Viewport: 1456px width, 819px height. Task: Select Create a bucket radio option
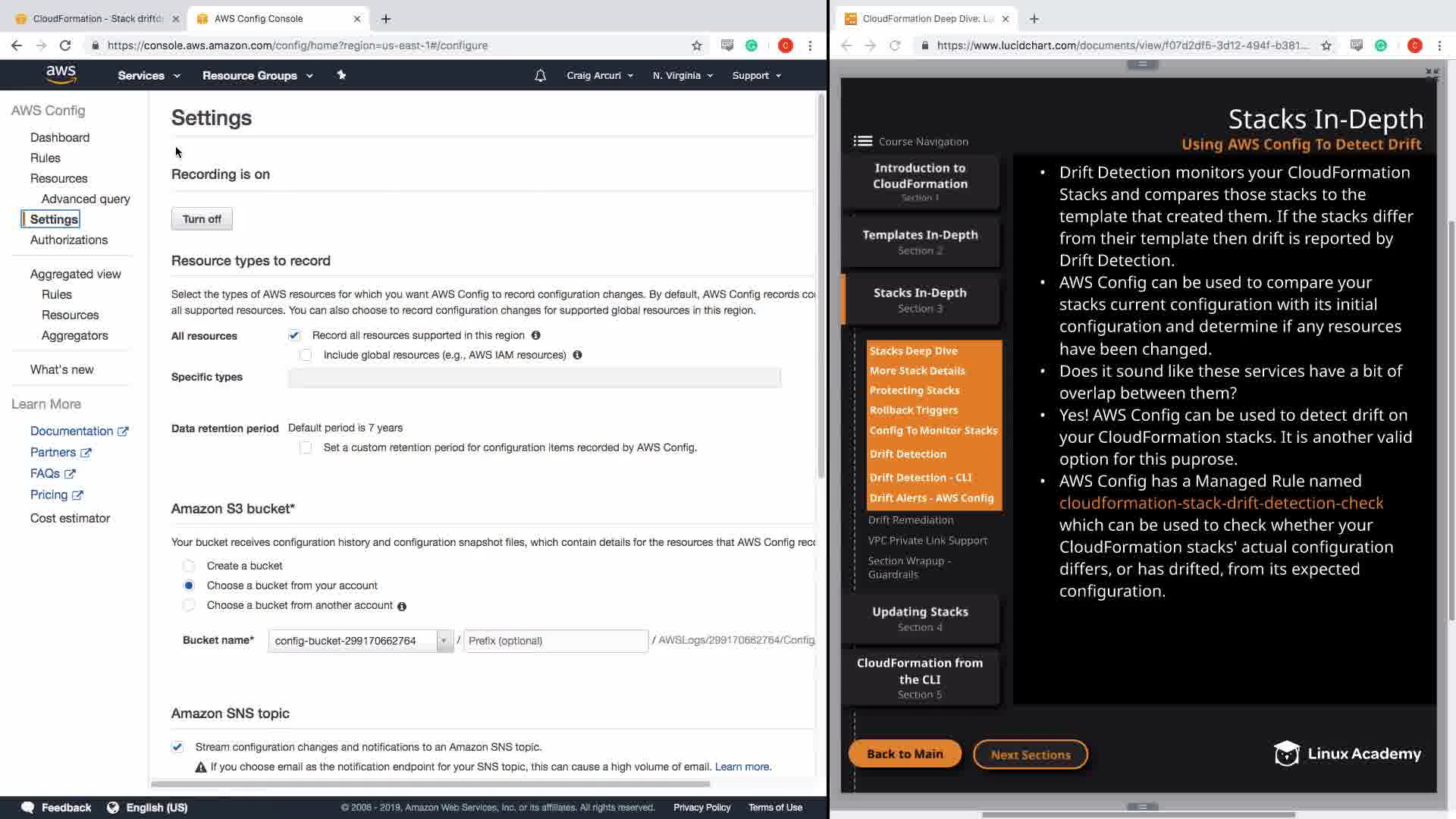pos(189,566)
